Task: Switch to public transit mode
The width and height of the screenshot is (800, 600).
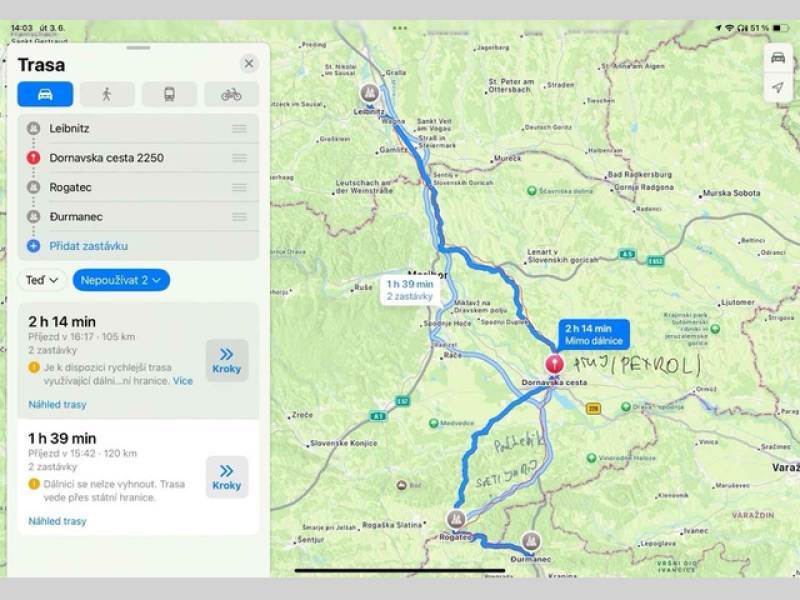Action: (x=169, y=94)
